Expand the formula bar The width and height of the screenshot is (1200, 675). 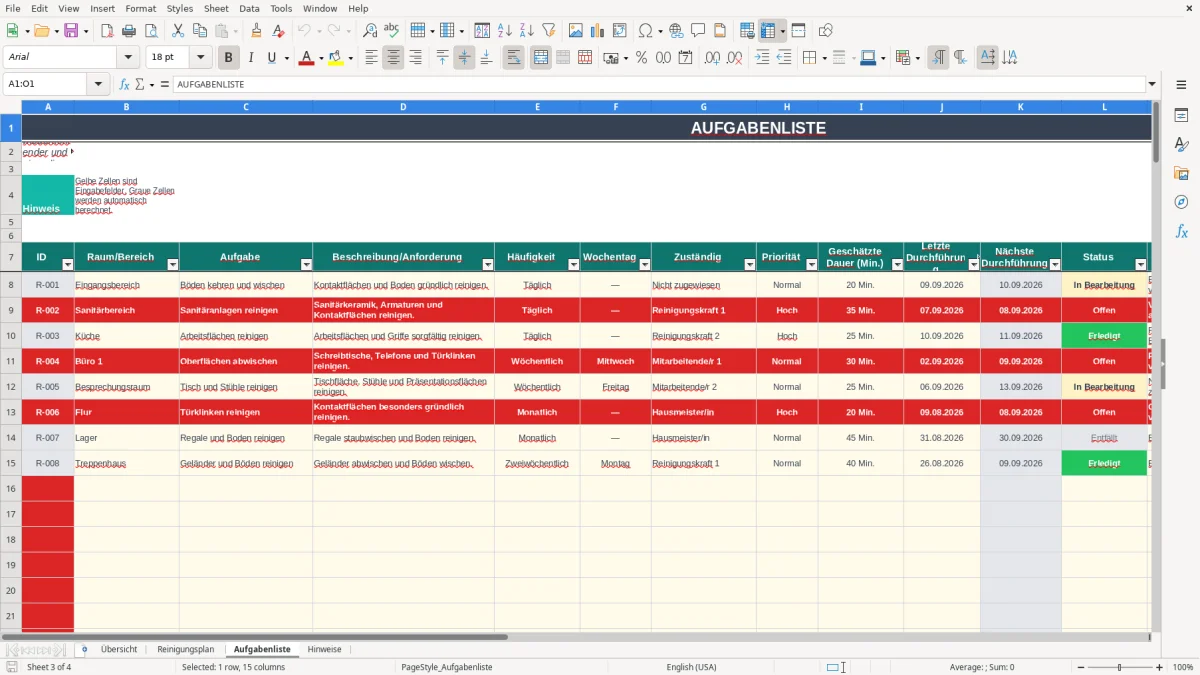pyautogui.click(x=1152, y=84)
